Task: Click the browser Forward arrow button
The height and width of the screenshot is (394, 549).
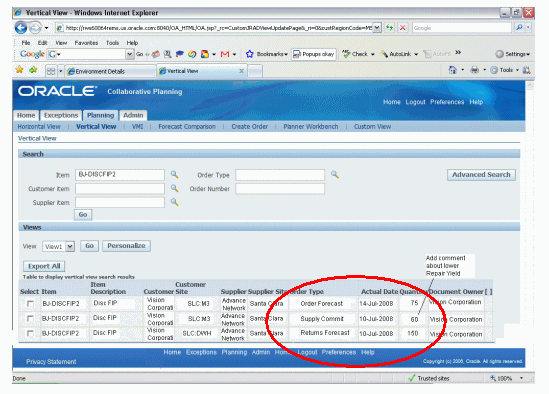Action: coord(35,28)
